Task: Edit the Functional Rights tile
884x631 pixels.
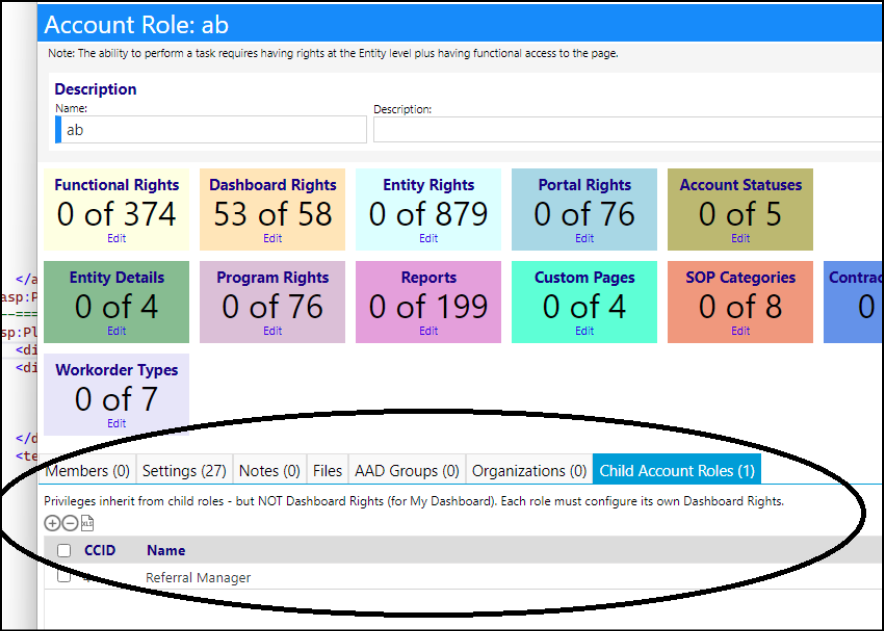Action: 117,239
